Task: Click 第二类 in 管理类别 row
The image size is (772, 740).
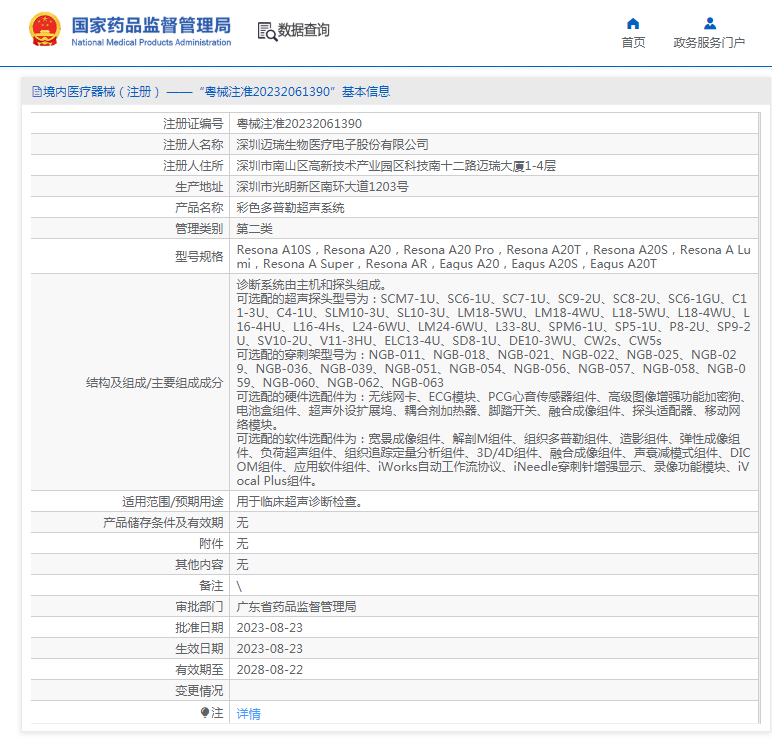Action: tap(254, 229)
